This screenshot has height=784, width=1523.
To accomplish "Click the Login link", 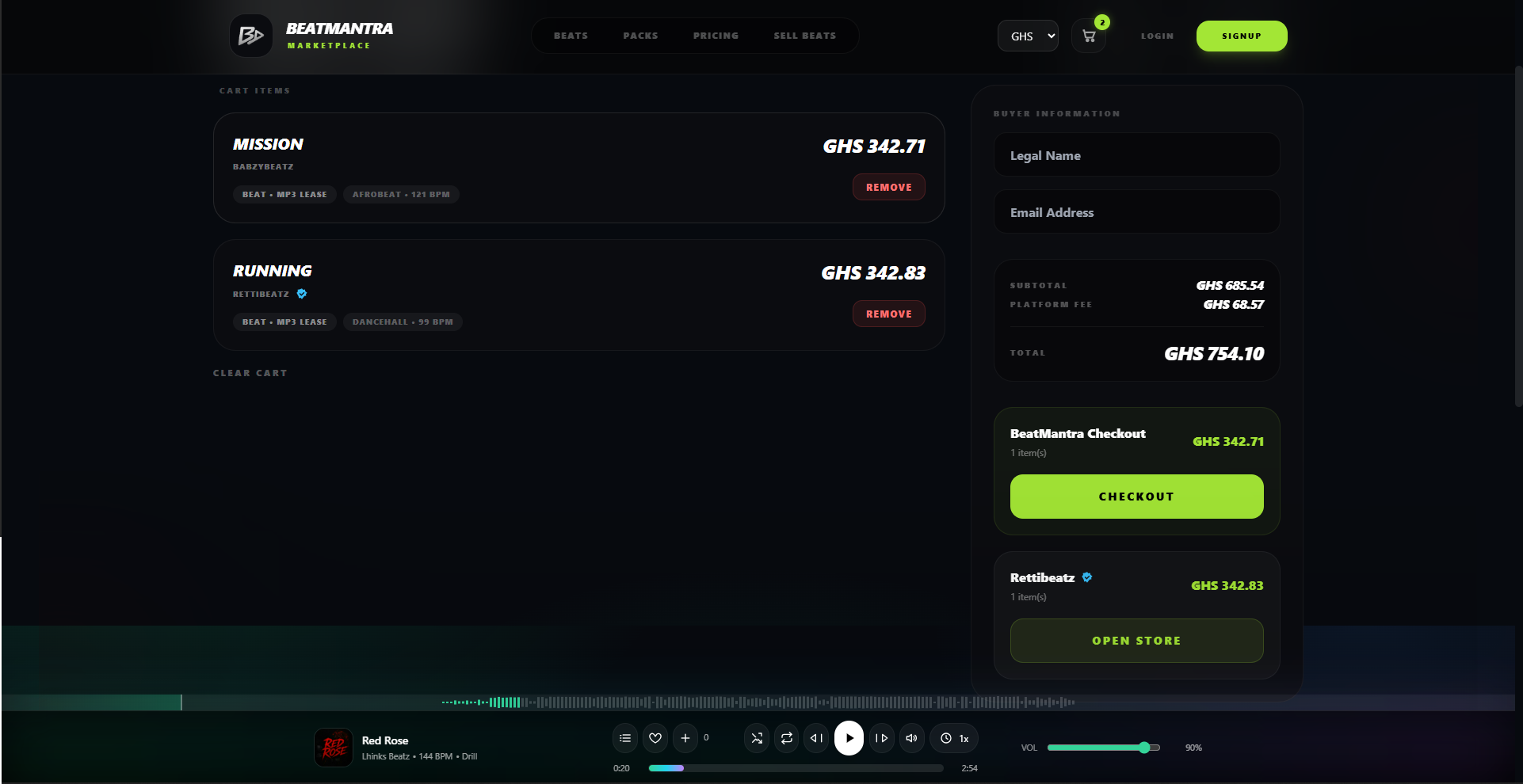I will click(1157, 36).
